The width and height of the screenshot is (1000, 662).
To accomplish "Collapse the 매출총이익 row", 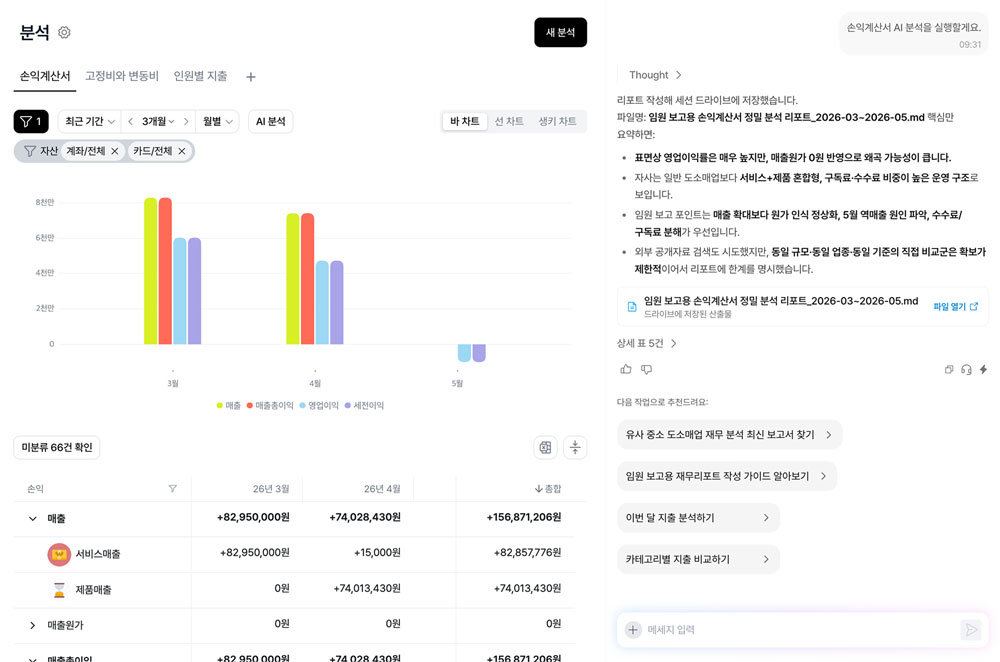I will pyautogui.click(x=33, y=659).
